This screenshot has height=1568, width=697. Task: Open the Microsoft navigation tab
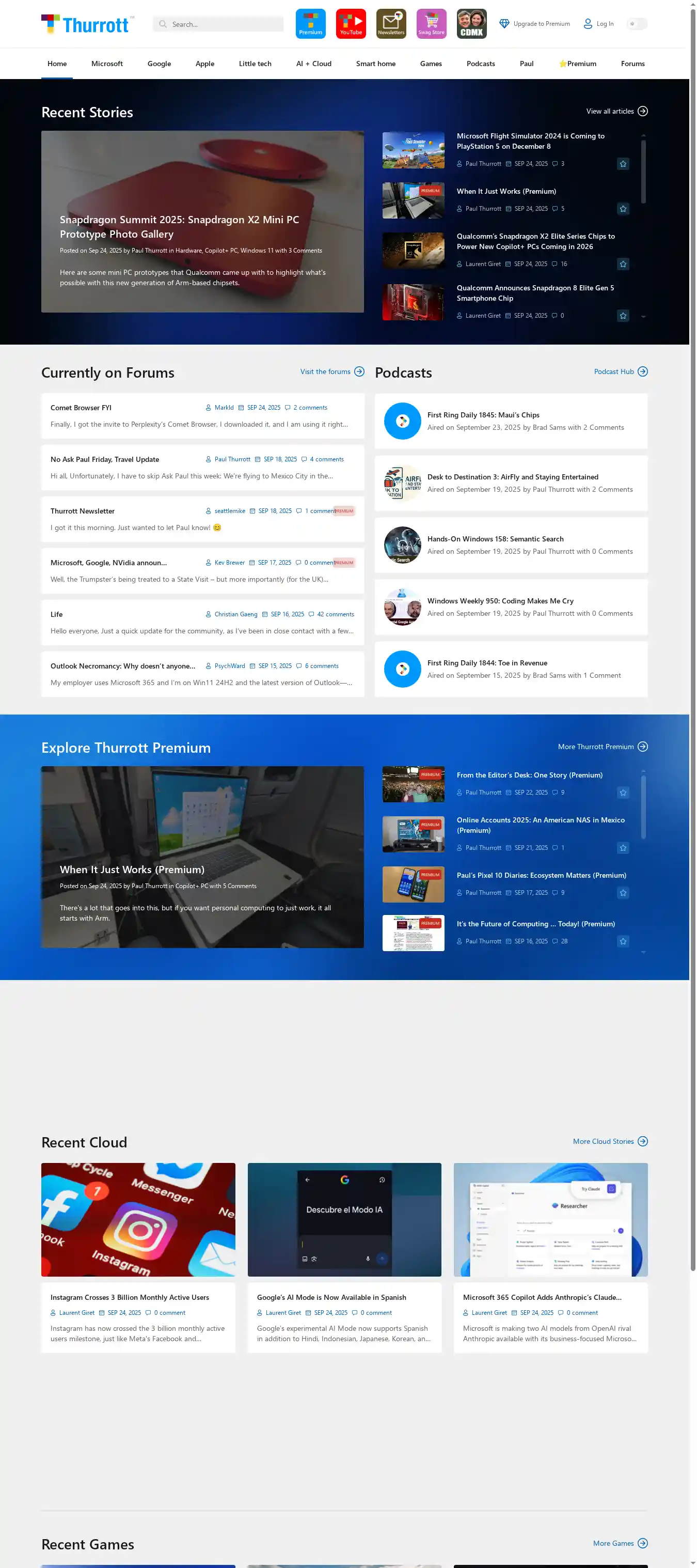107,64
